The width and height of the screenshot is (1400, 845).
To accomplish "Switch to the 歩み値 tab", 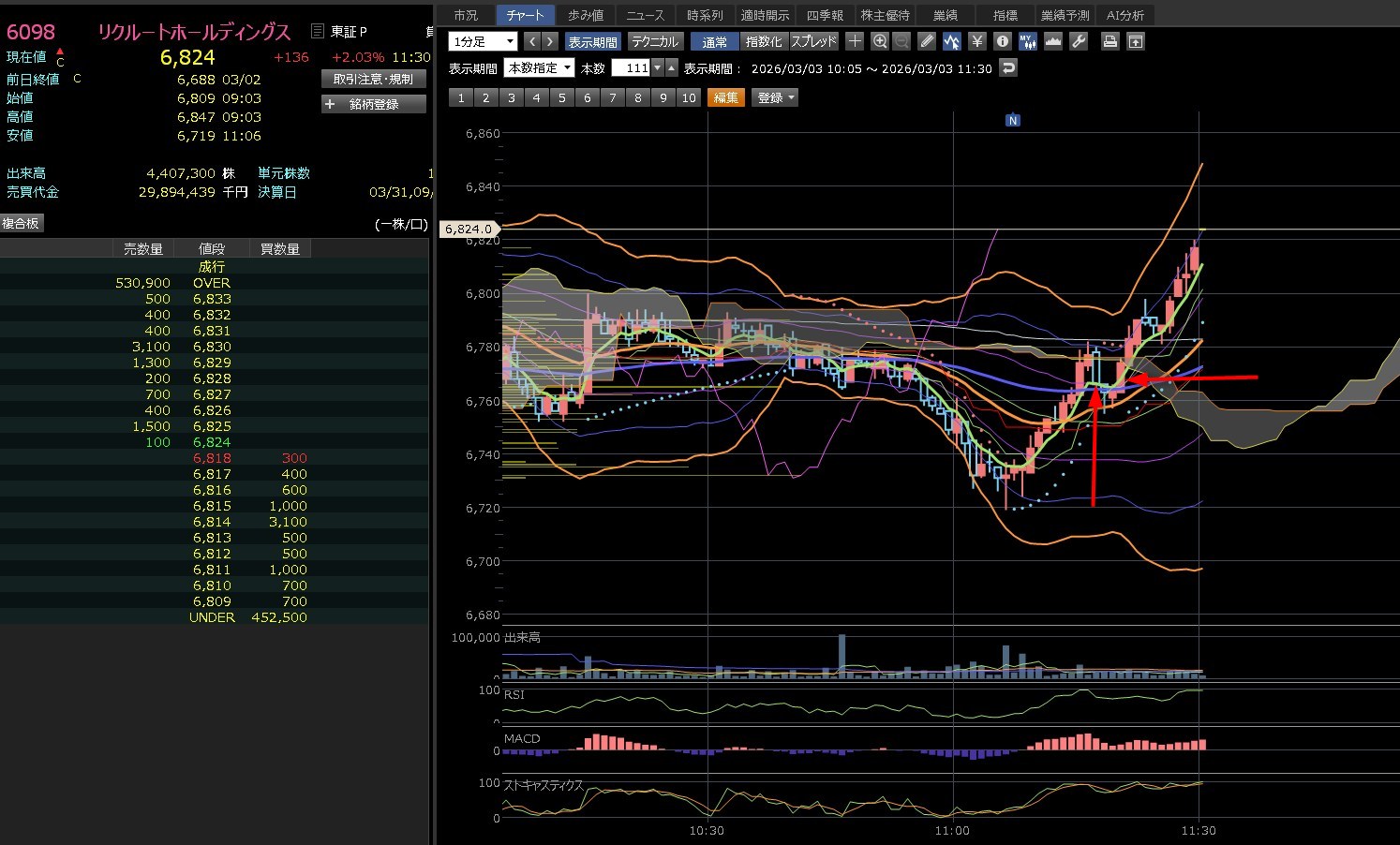I will 586,15.
